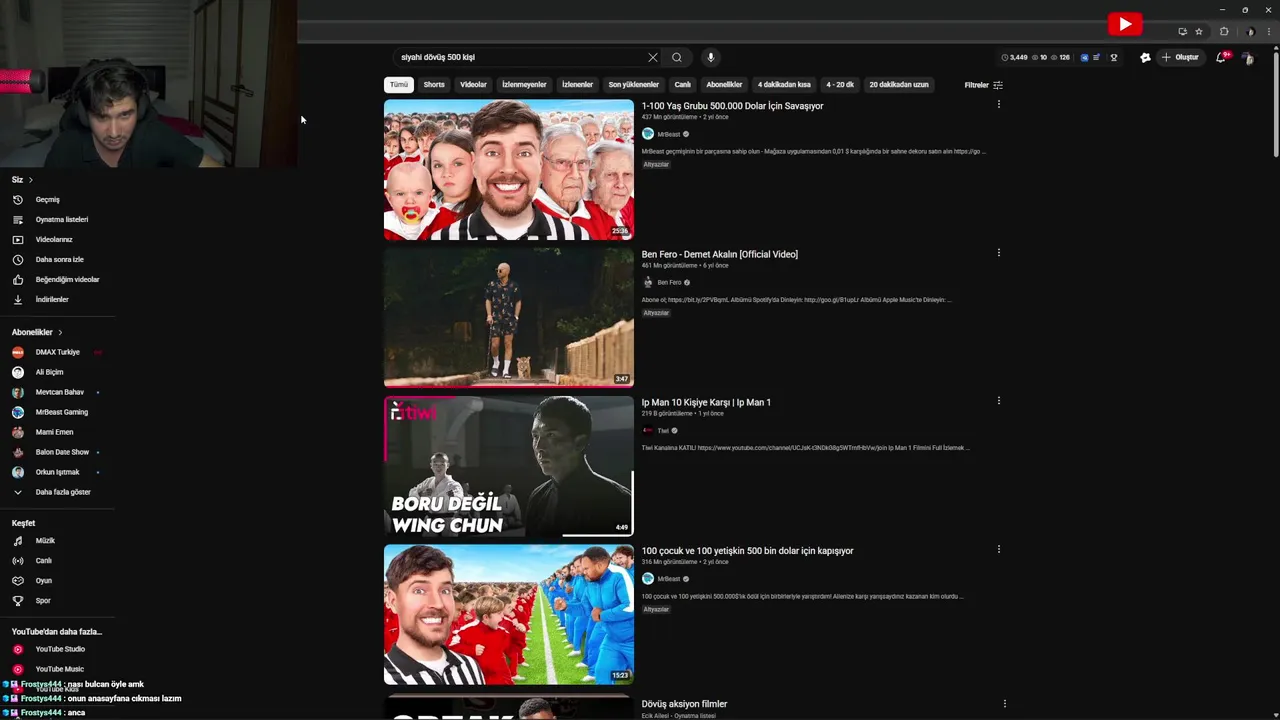This screenshot has height=720, width=1280.
Task: Expand the Abonelikler section chevron
Action: tap(60, 332)
